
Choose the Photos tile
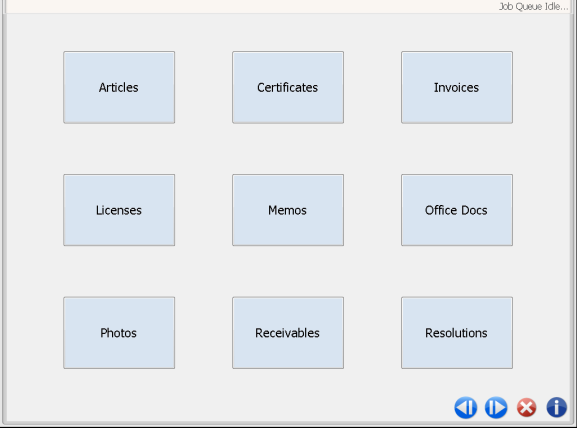click(x=119, y=333)
